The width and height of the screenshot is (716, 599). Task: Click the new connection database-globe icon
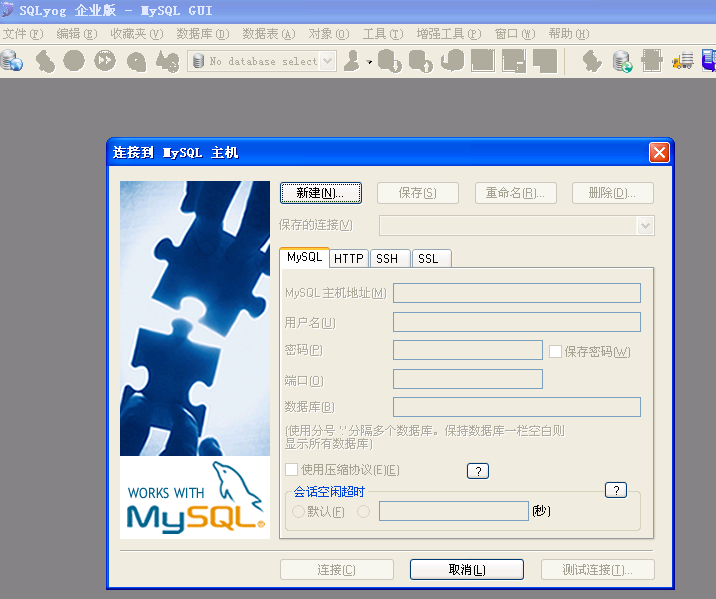[x=11, y=61]
